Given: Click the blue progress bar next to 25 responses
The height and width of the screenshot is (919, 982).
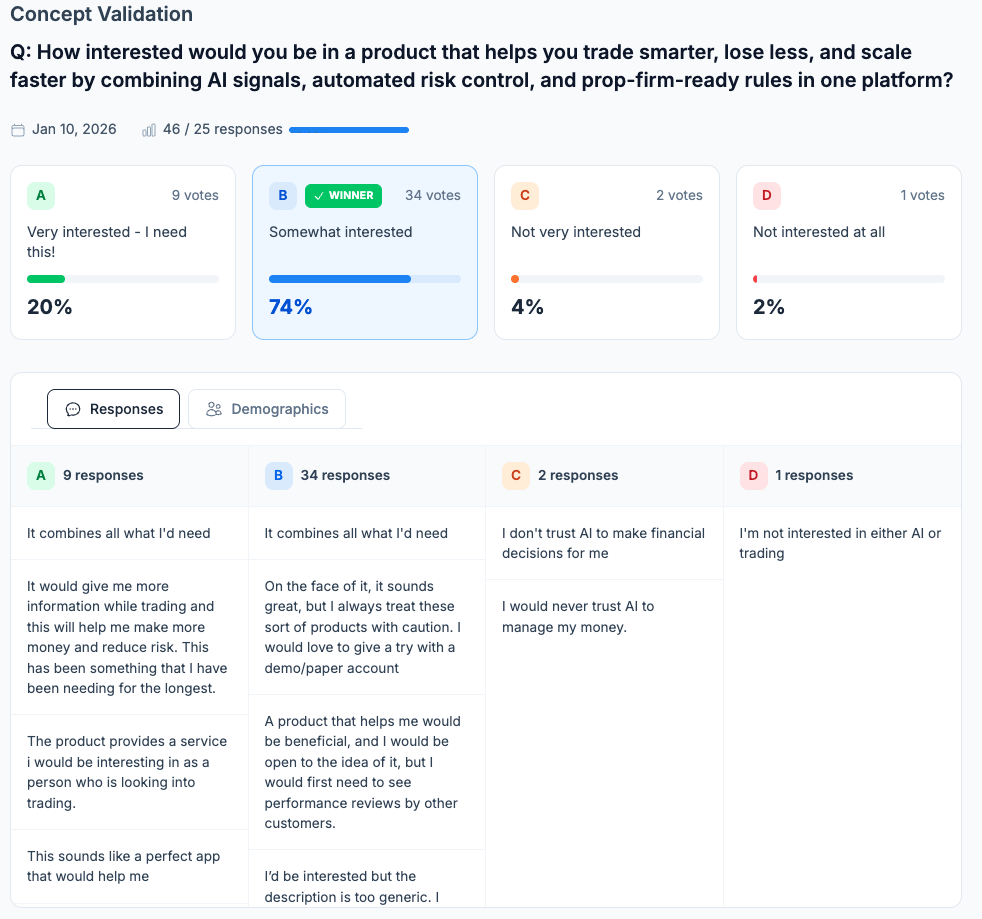Looking at the screenshot, I should pyautogui.click(x=348, y=129).
